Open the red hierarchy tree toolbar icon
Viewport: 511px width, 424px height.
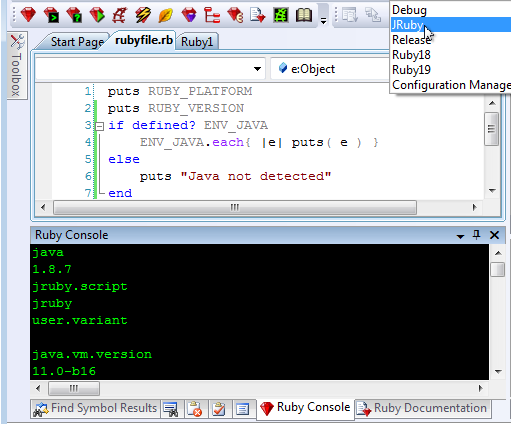point(212,15)
